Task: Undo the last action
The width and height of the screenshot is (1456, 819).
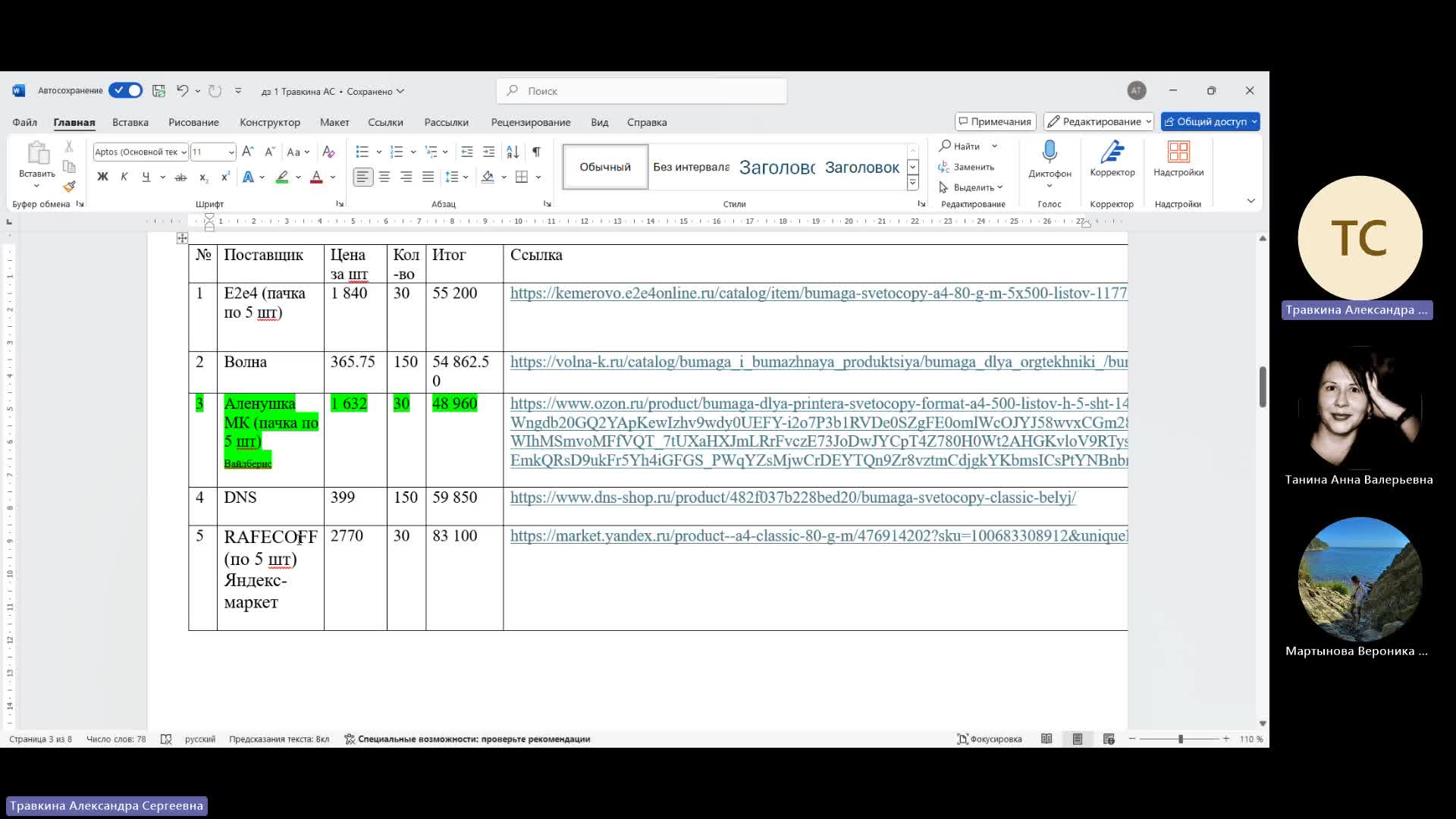Action: [182, 91]
